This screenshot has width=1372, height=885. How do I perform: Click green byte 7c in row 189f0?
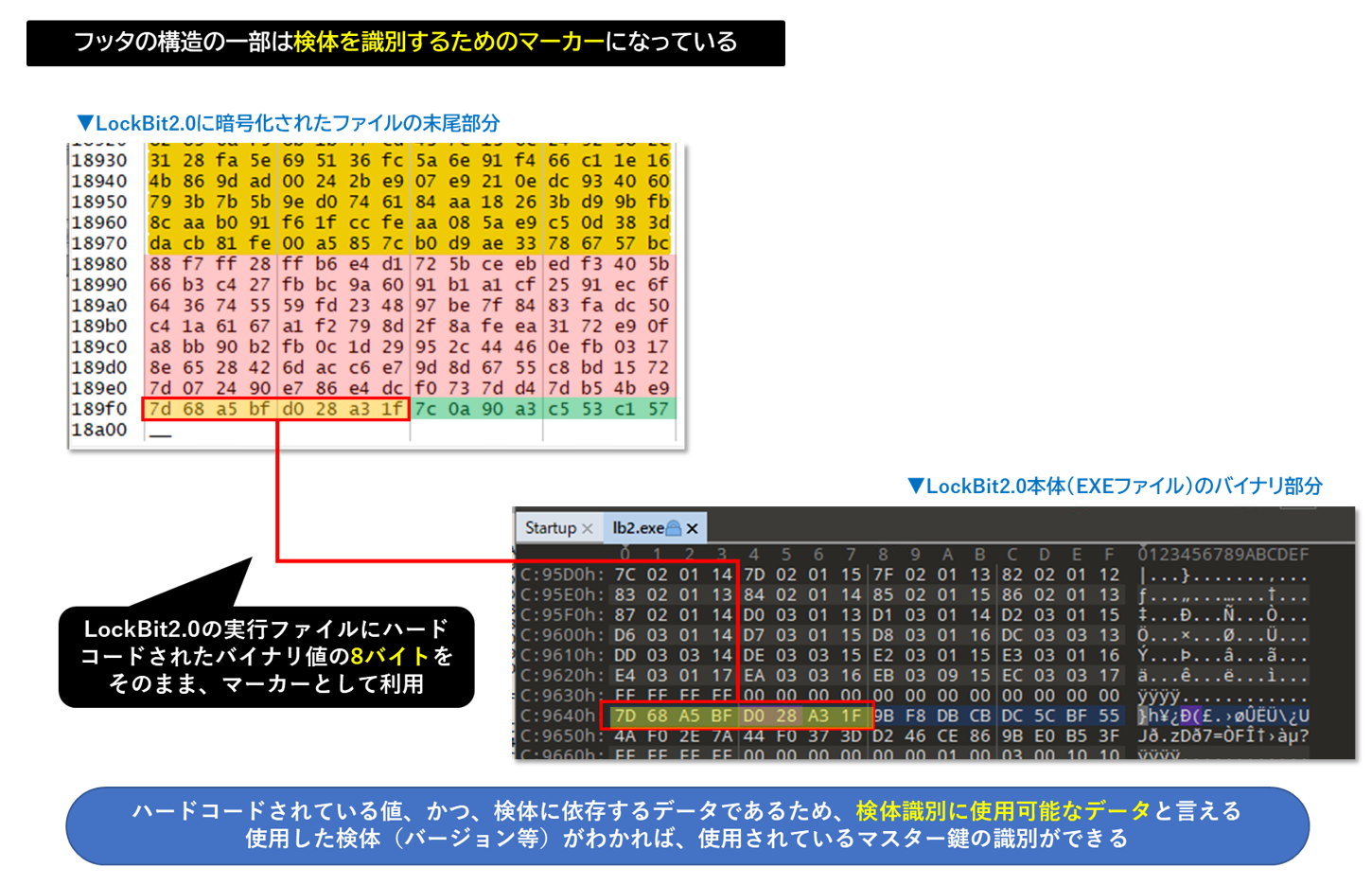coord(426,409)
